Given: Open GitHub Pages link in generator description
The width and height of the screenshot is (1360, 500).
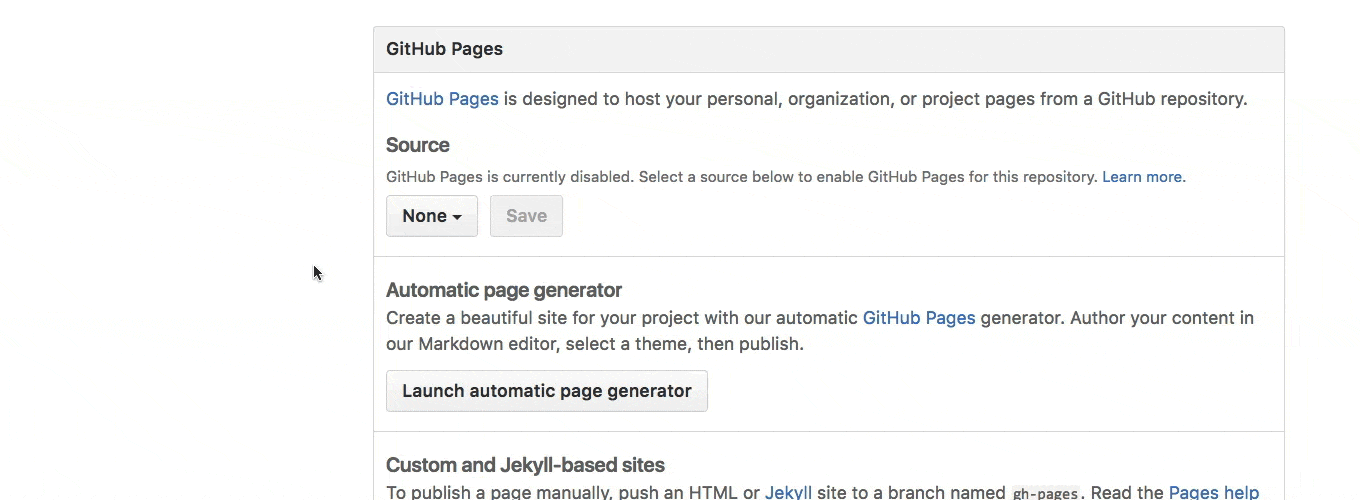Looking at the screenshot, I should click(x=918, y=318).
